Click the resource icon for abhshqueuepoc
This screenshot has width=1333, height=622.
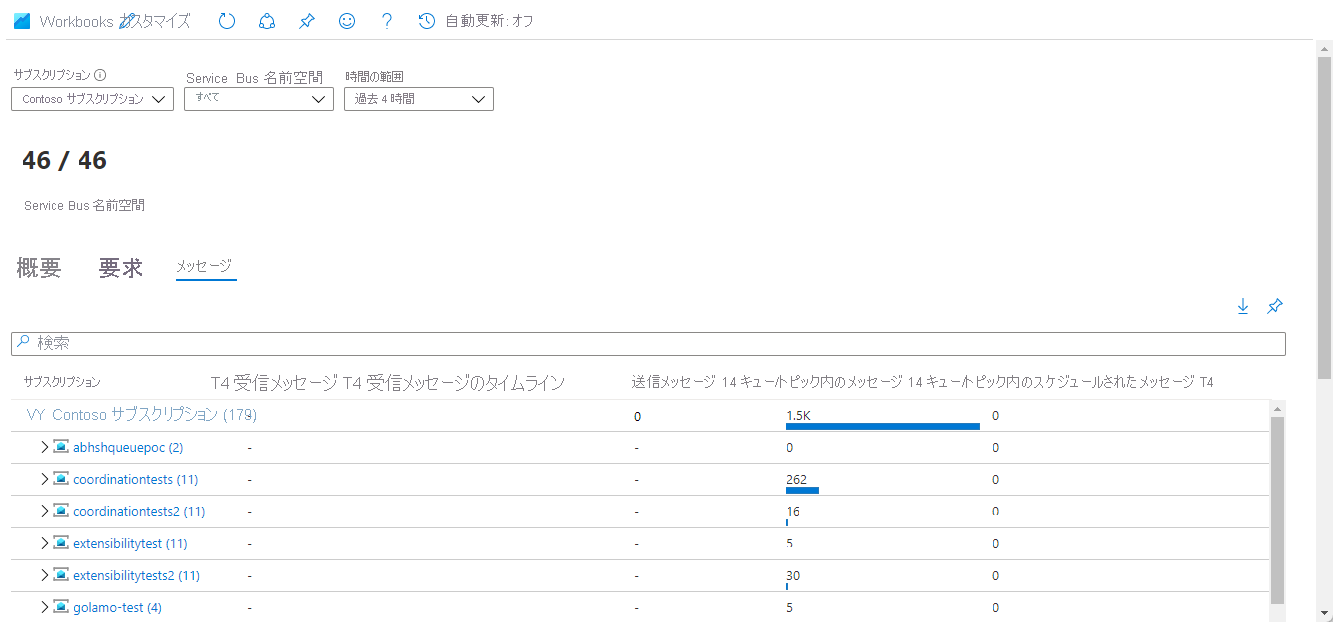pos(61,447)
